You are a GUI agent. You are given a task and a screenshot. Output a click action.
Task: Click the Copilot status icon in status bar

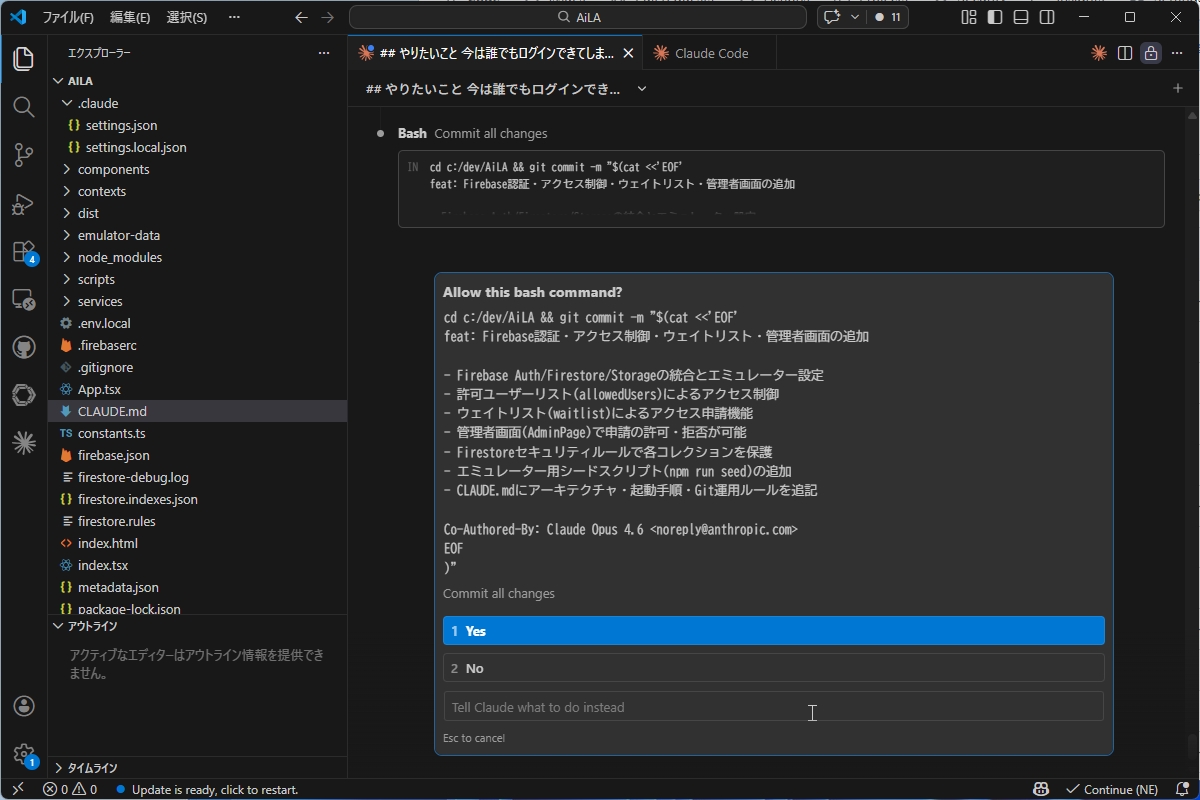[1041, 789]
